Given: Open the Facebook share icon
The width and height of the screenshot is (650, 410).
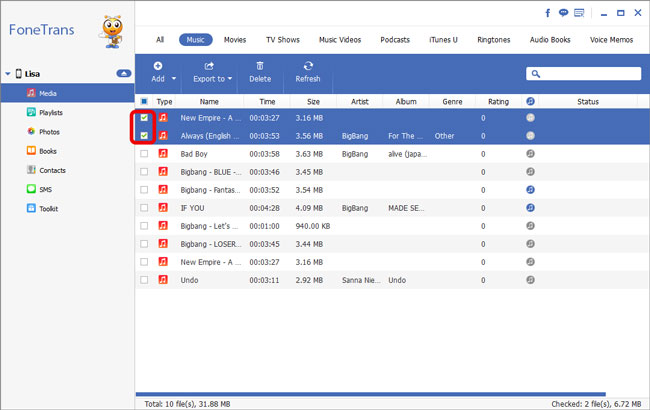Looking at the screenshot, I should [548, 13].
